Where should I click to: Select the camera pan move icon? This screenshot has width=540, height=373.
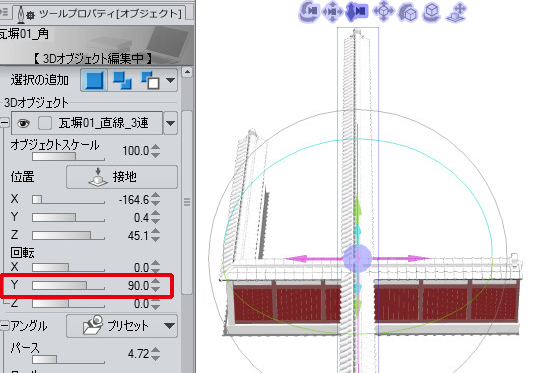332,12
